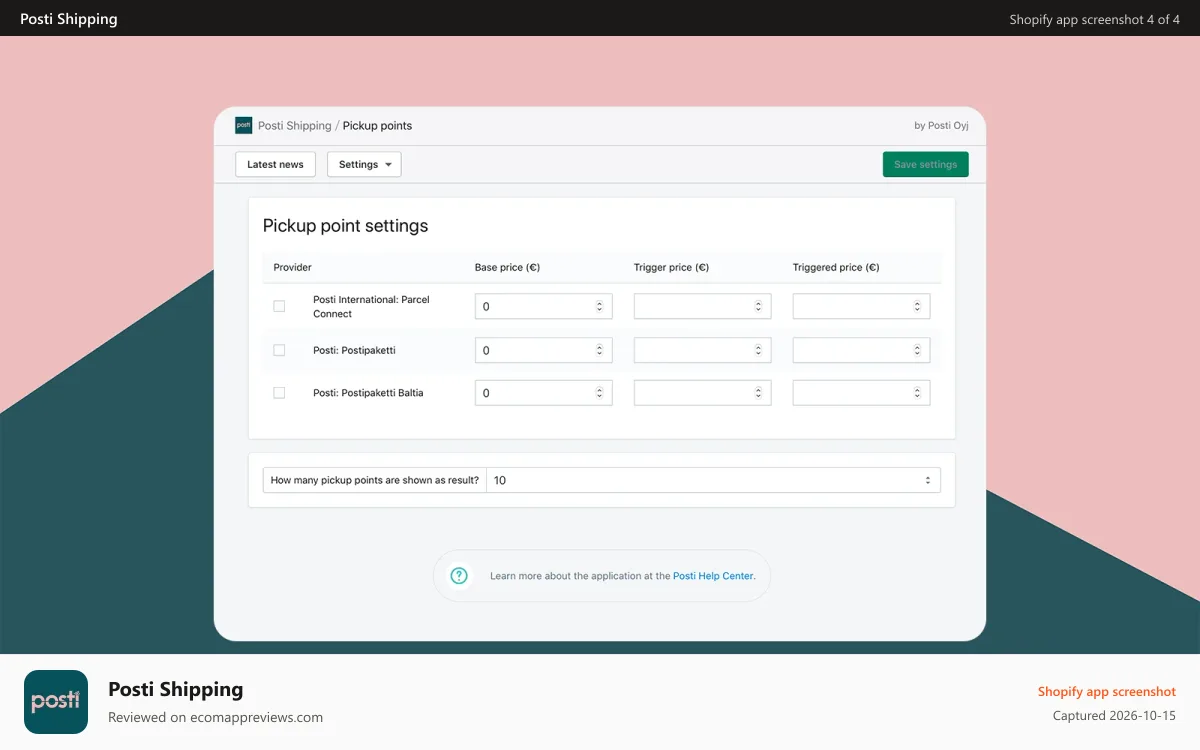Click the 'Posti International: Parcel Connect' label

(x=371, y=306)
